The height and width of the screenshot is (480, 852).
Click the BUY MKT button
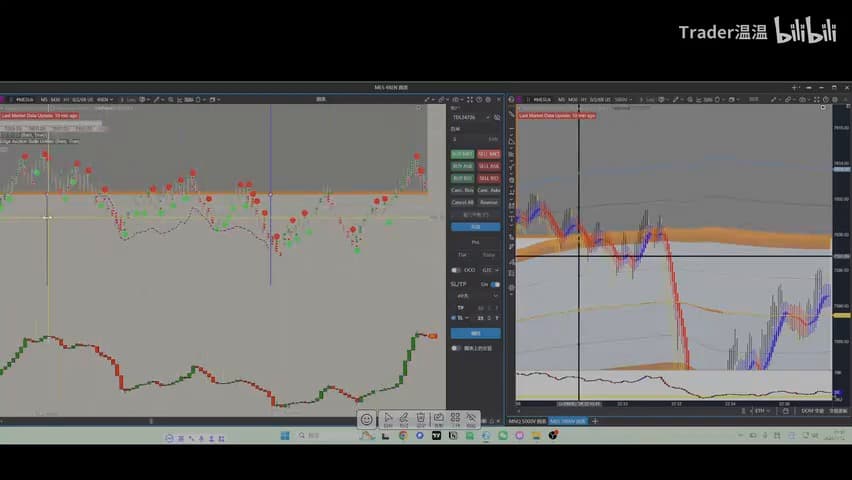[462, 154]
